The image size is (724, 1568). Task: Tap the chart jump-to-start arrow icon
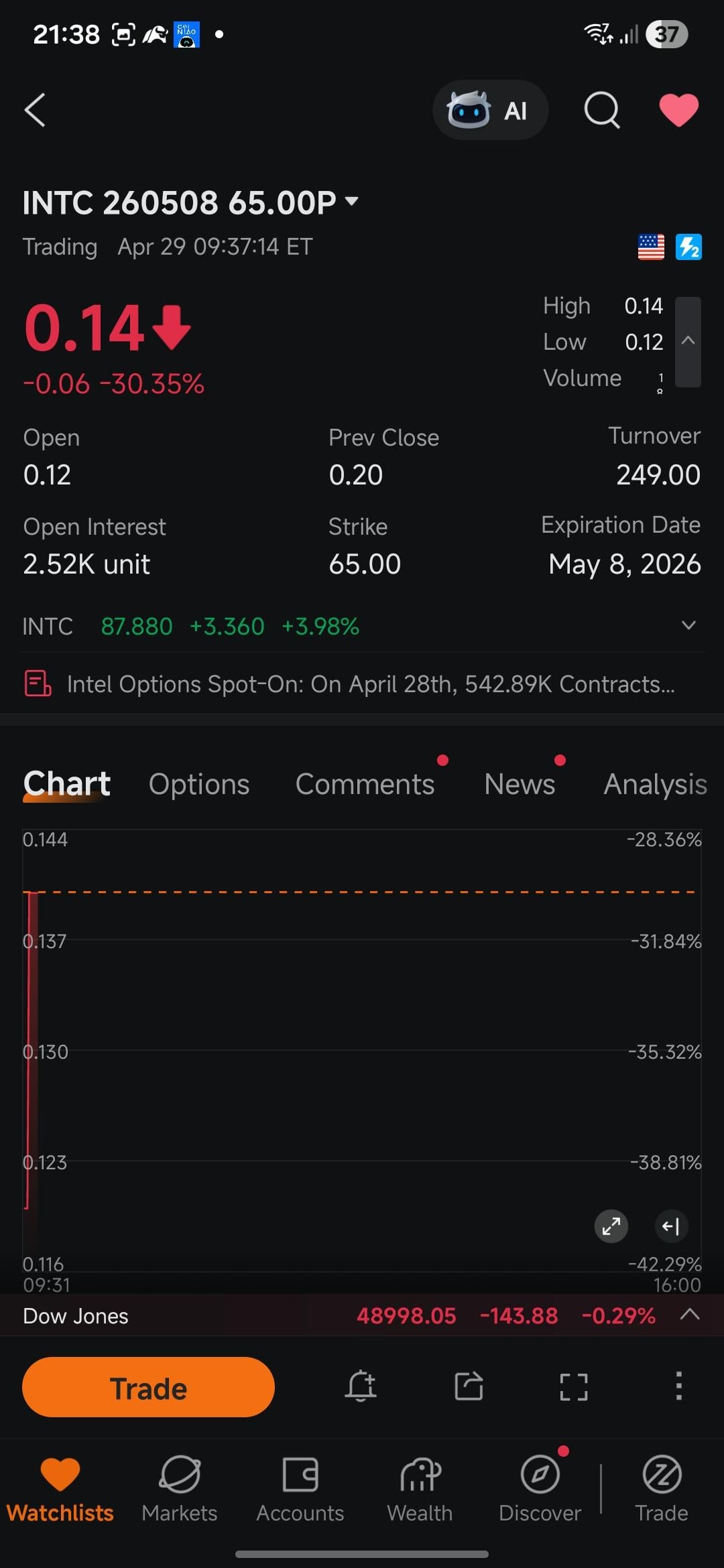pos(670,1226)
